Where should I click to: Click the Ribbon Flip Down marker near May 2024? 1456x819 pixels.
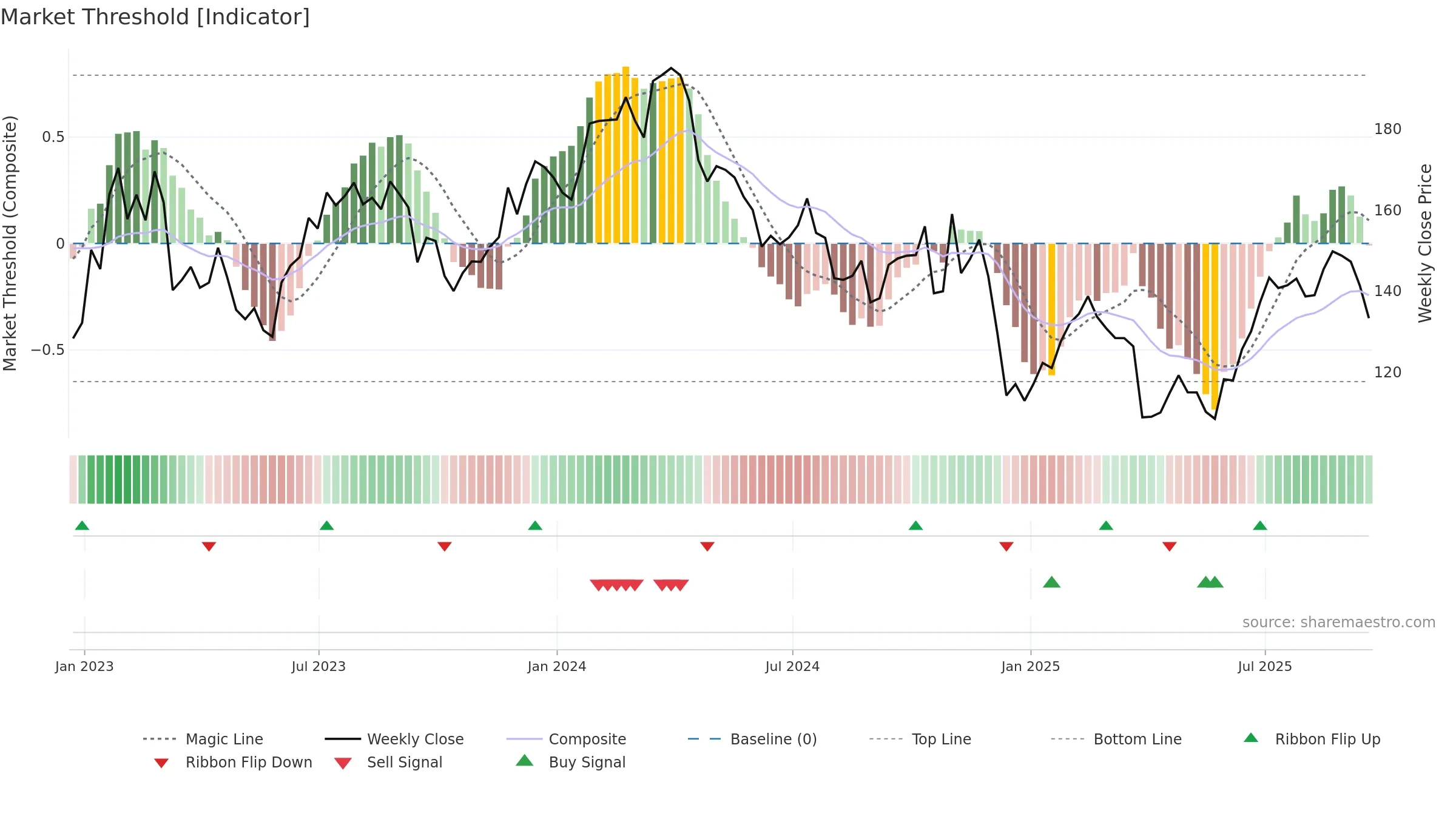[707, 547]
